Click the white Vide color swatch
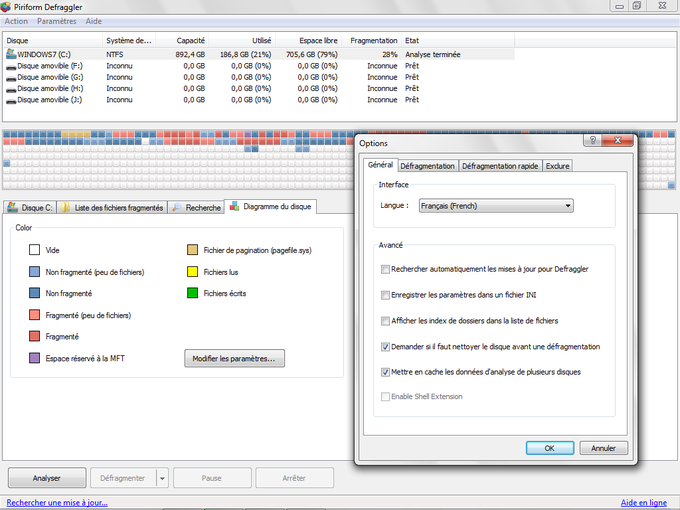 coord(35,250)
